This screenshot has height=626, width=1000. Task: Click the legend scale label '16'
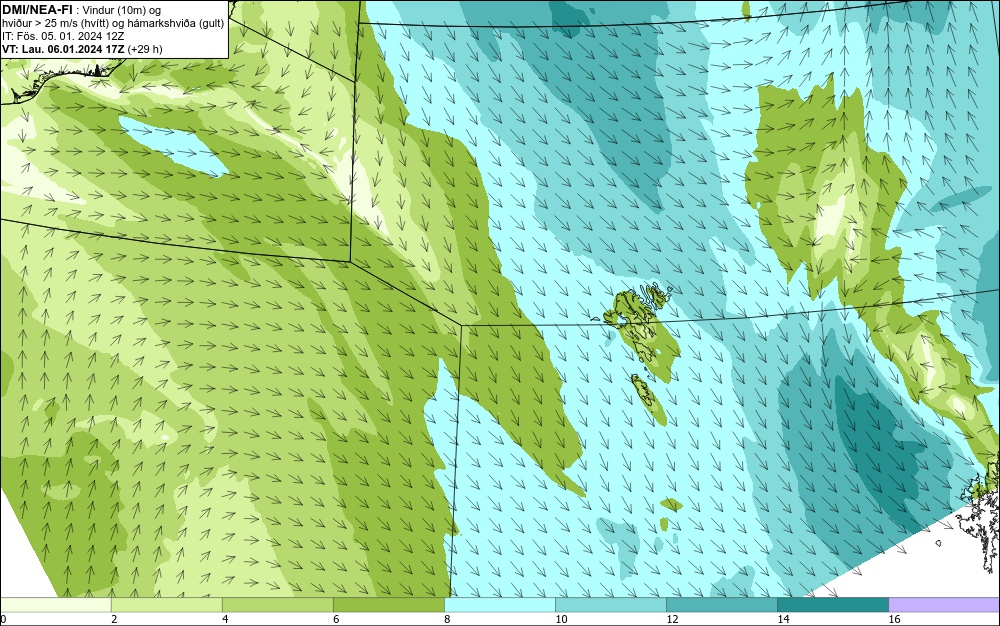(894, 619)
